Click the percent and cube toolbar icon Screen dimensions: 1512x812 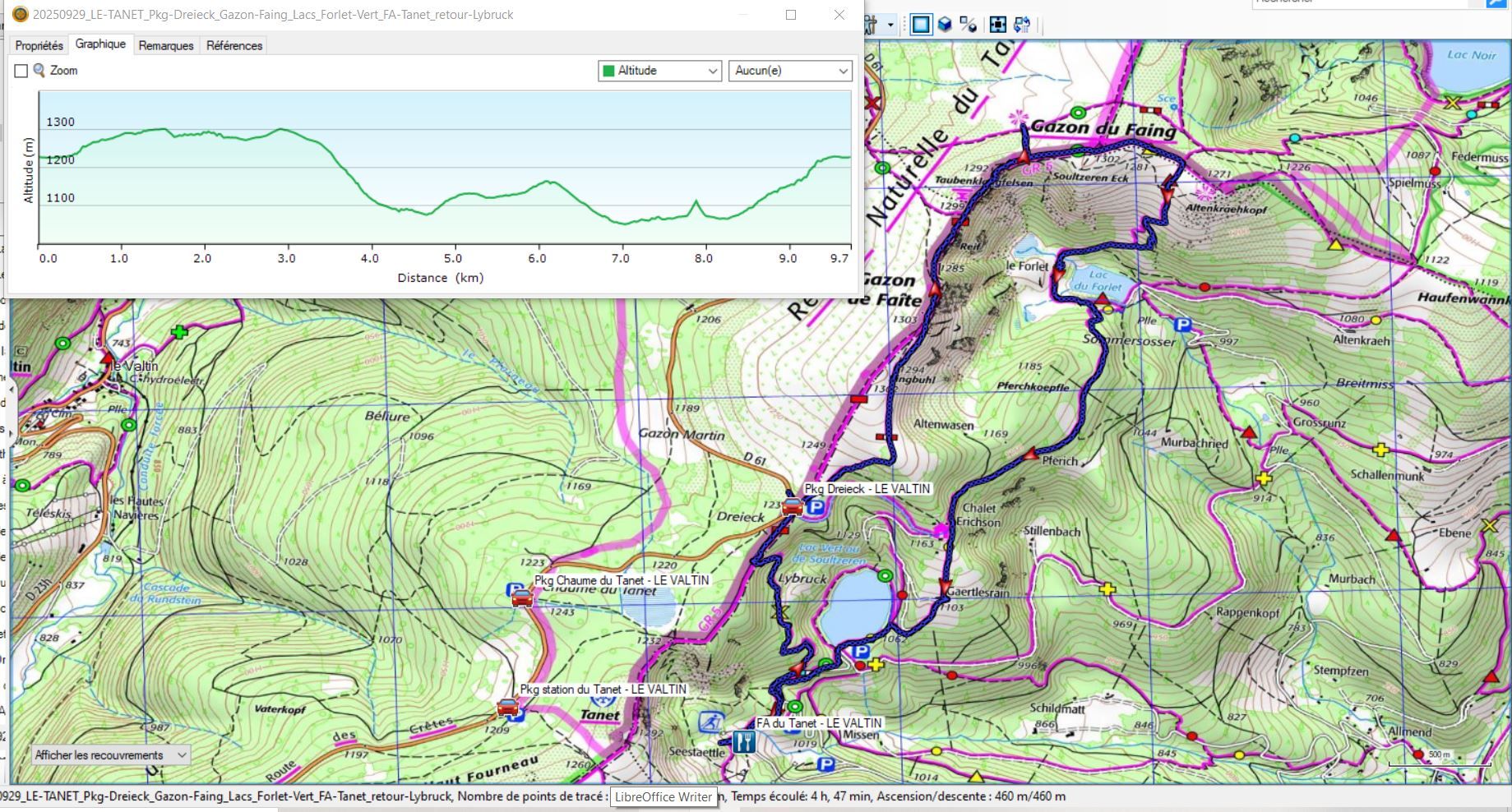tap(969, 25)
